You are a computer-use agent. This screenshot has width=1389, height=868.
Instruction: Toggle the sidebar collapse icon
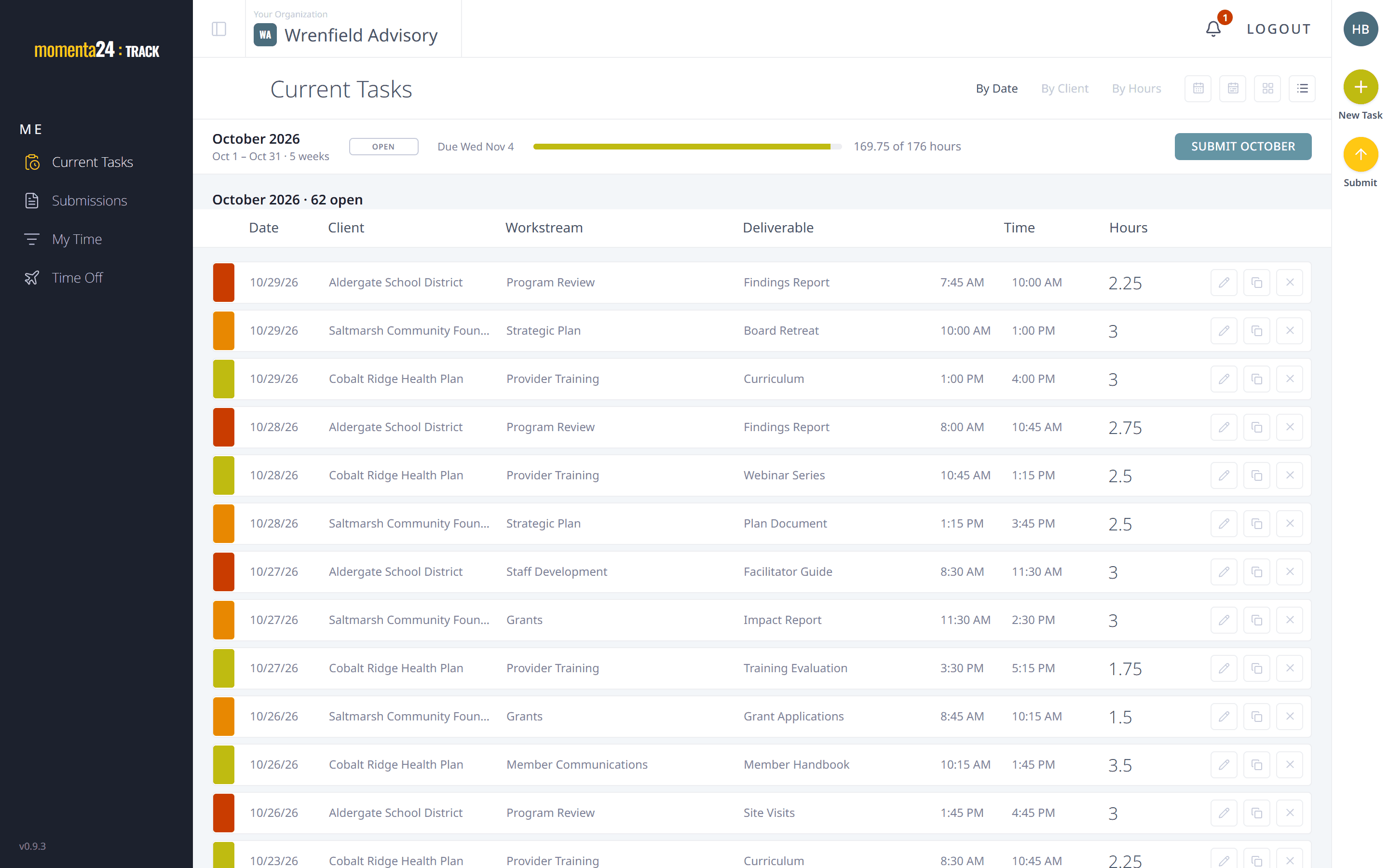pyautogui.click(x=218, y=29)
